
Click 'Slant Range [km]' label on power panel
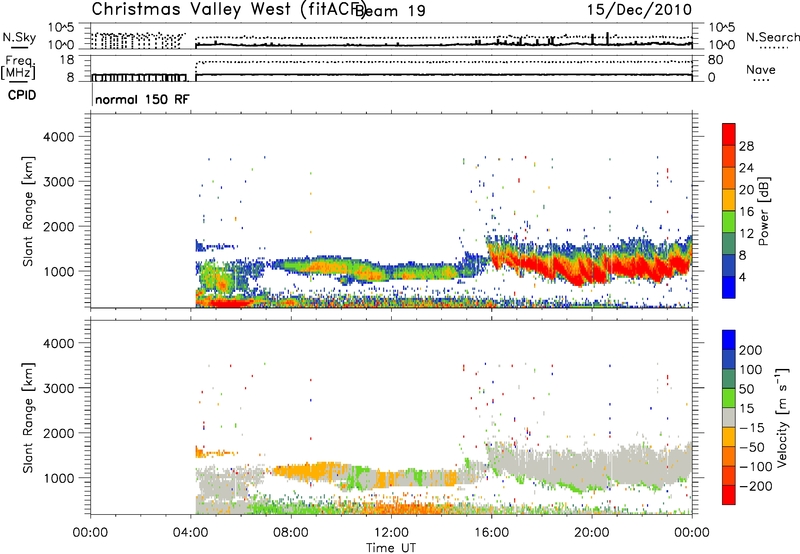point(29,211)
